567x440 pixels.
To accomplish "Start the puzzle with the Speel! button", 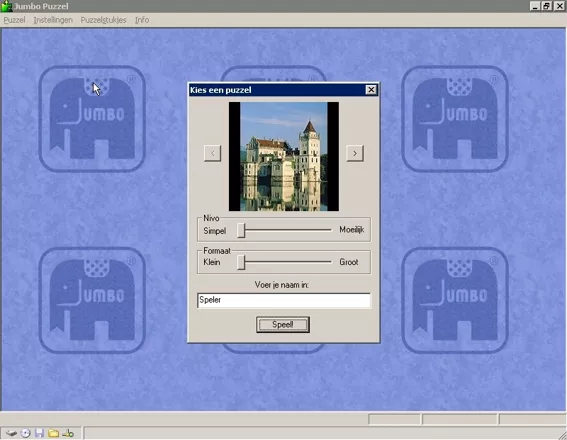I will pyautogui.click(x=283, y=324).
